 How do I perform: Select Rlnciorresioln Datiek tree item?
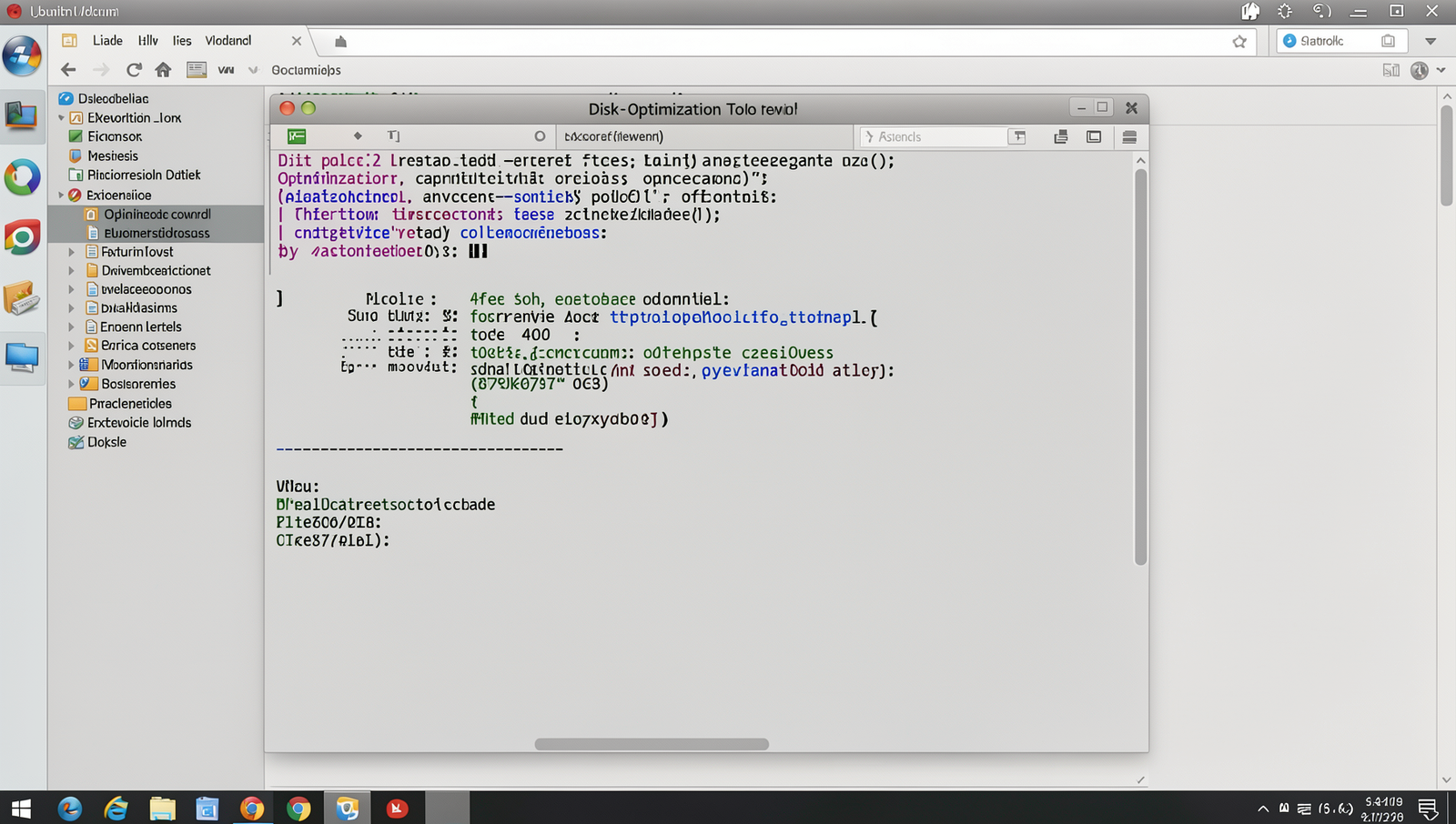144,175
